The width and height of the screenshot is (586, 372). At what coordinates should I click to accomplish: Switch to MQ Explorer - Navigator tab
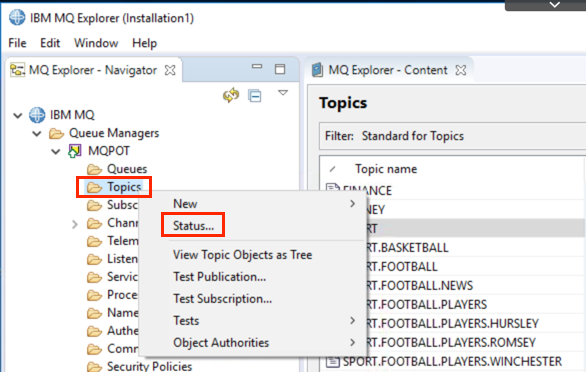93,70
